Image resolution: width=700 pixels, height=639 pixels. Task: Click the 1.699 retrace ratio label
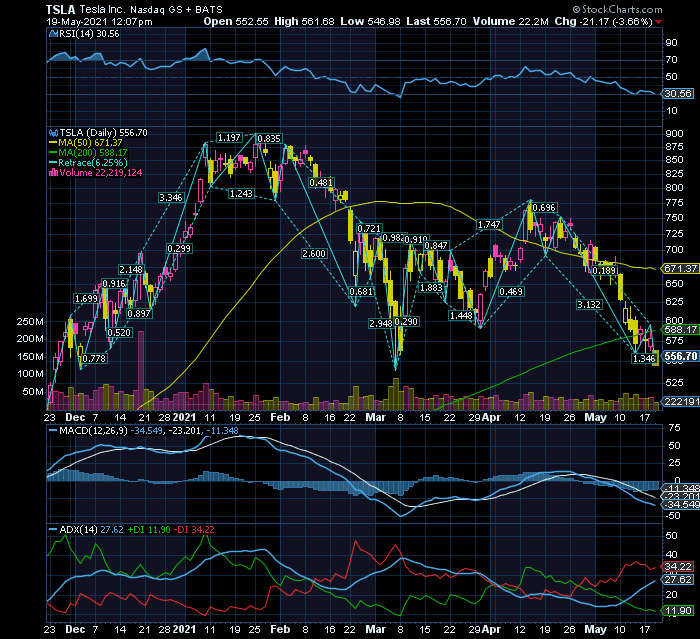86,298
